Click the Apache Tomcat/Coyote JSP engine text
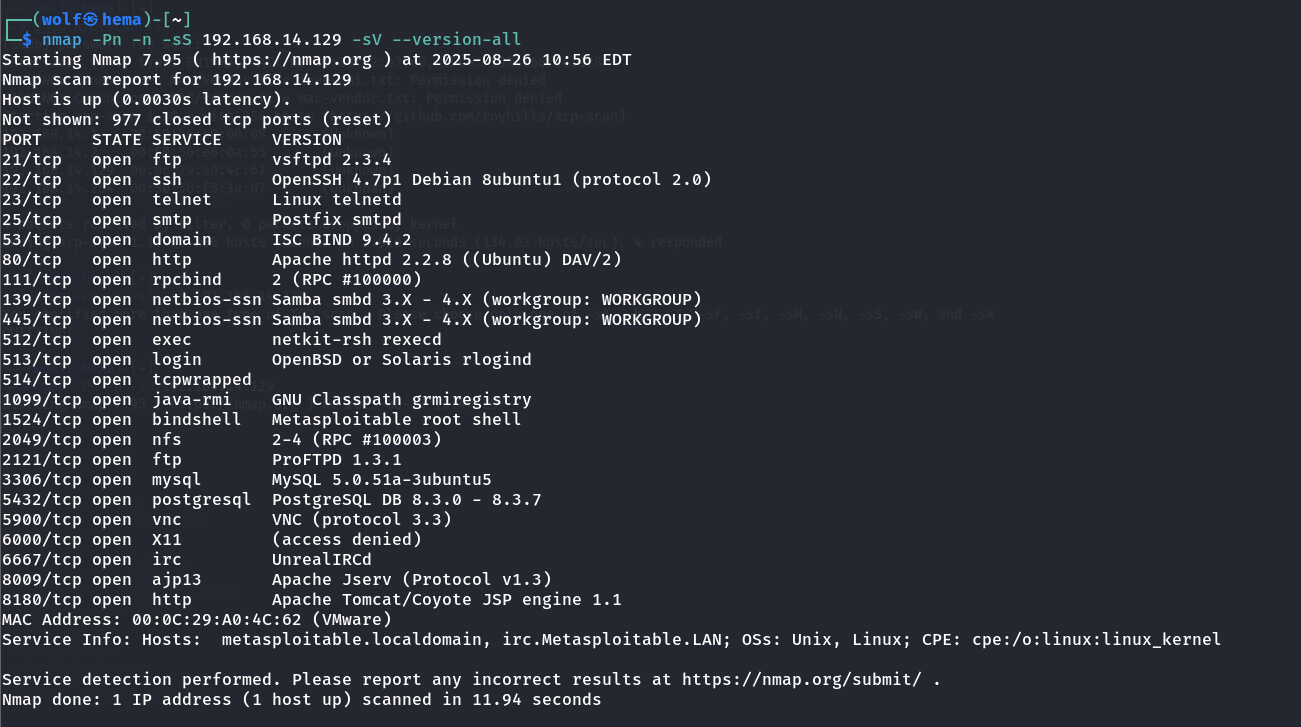The image size is (1301, 727). [446, 600]
